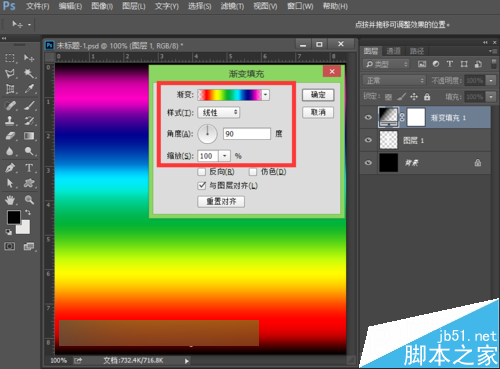Toggle lock transparent pixels icon
Image resolution: width=500 pixels, height=369 pixels.
click(x=388, y=97)
